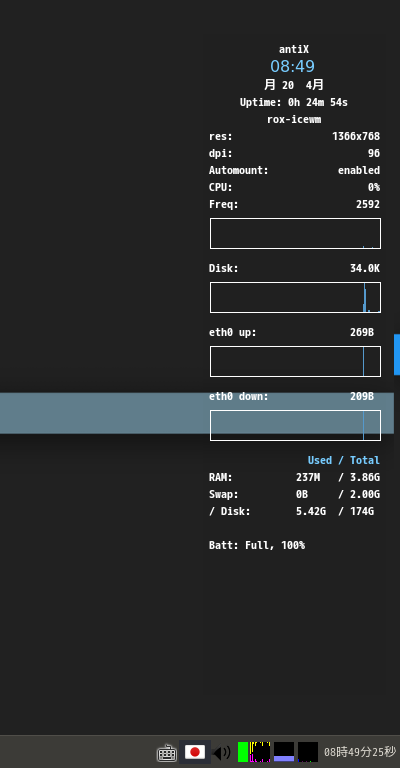Open the on-screen keyboard tray icon

coord(166,752)
